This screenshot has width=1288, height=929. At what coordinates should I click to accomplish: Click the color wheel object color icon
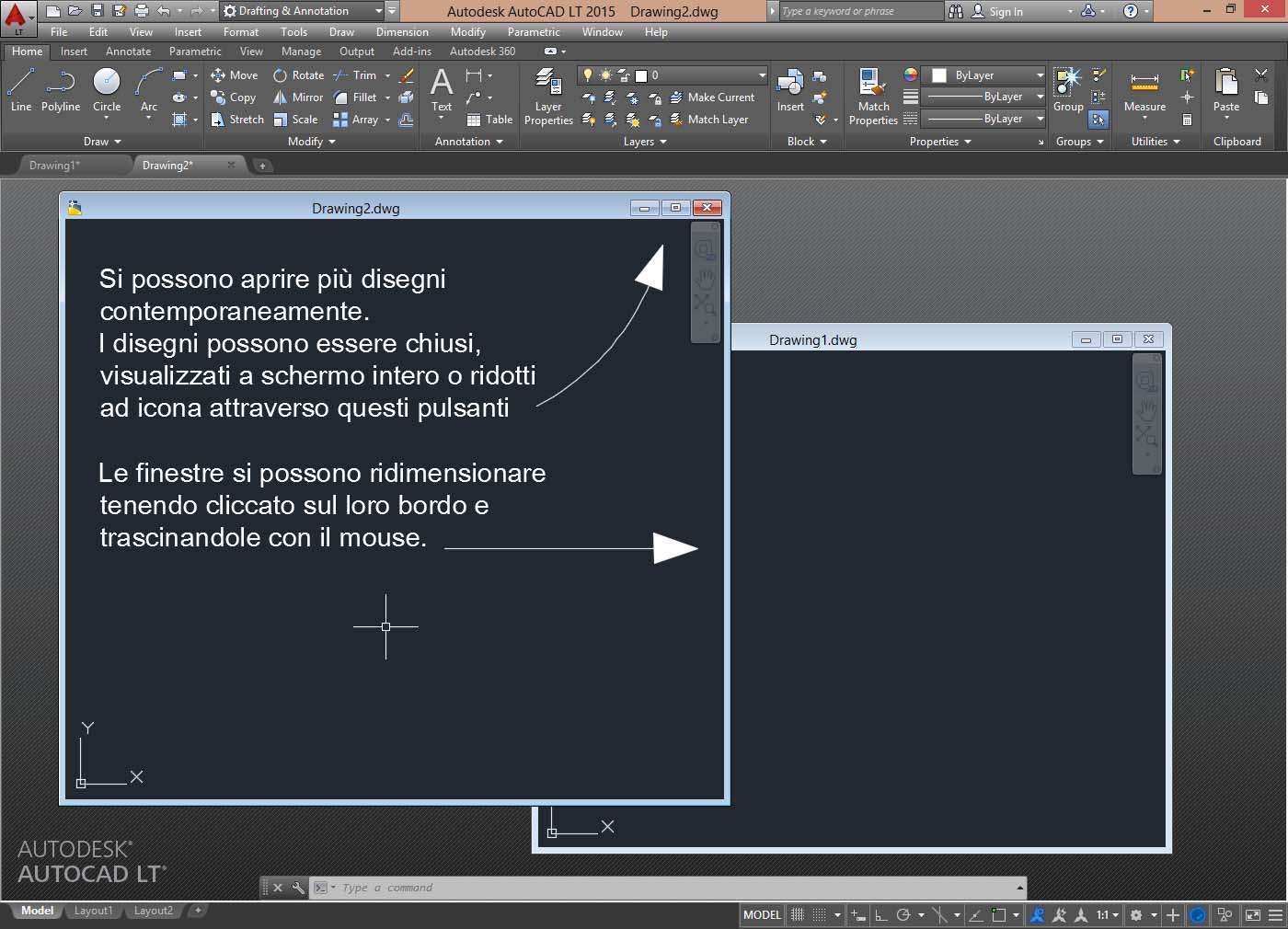911,75
